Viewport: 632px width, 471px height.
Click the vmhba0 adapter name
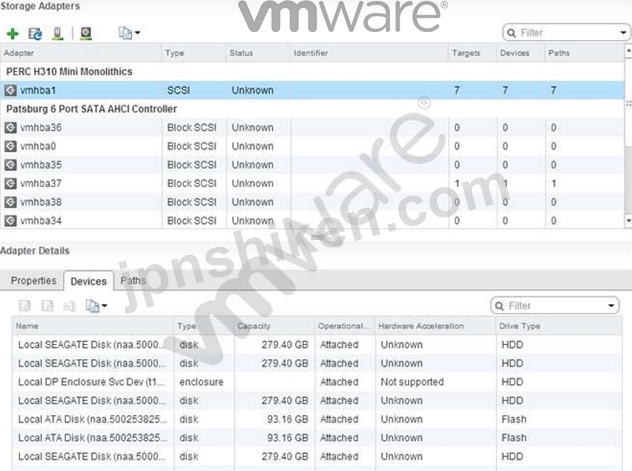click(38, 146)
